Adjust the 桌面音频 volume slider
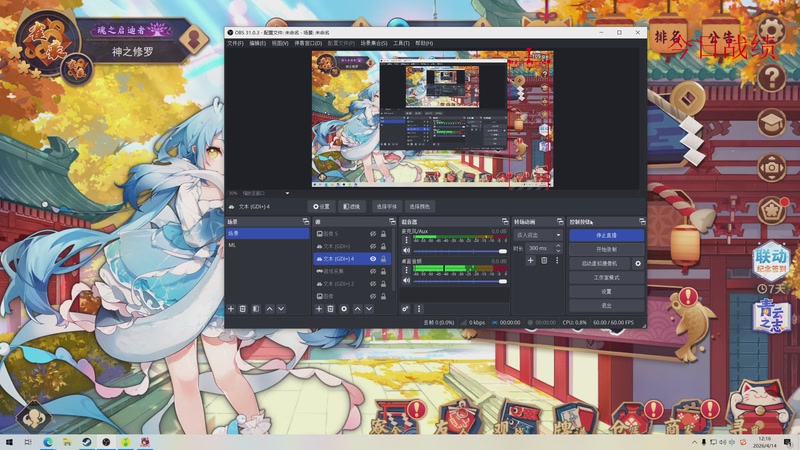The height and width of the screenshot is (450, 800). [x=460, y=281]
